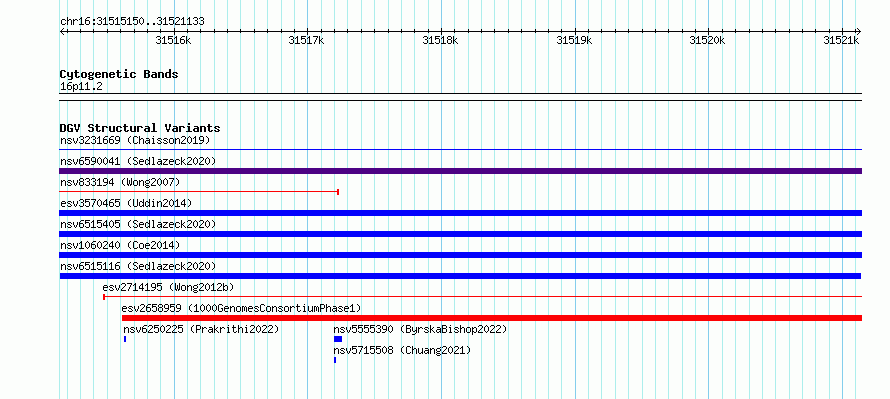Select the thick red esv2658959 variant bar
The height and width of the screenshot is (399, 890).
pyautogui.click(x=492, y=318)
